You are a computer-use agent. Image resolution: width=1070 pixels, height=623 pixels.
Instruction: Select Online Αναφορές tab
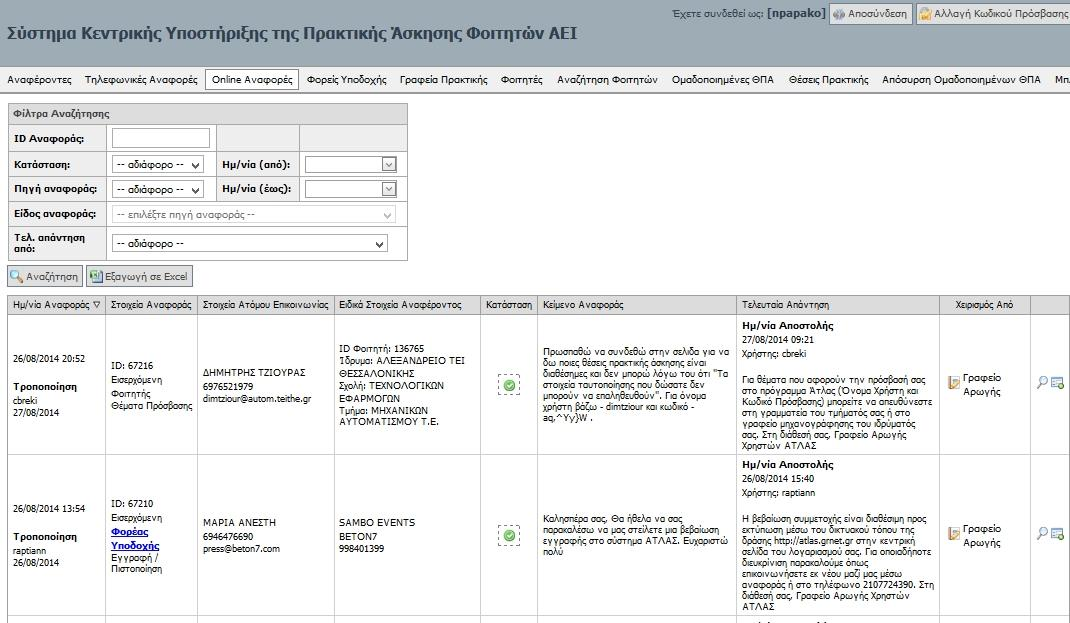252,80
